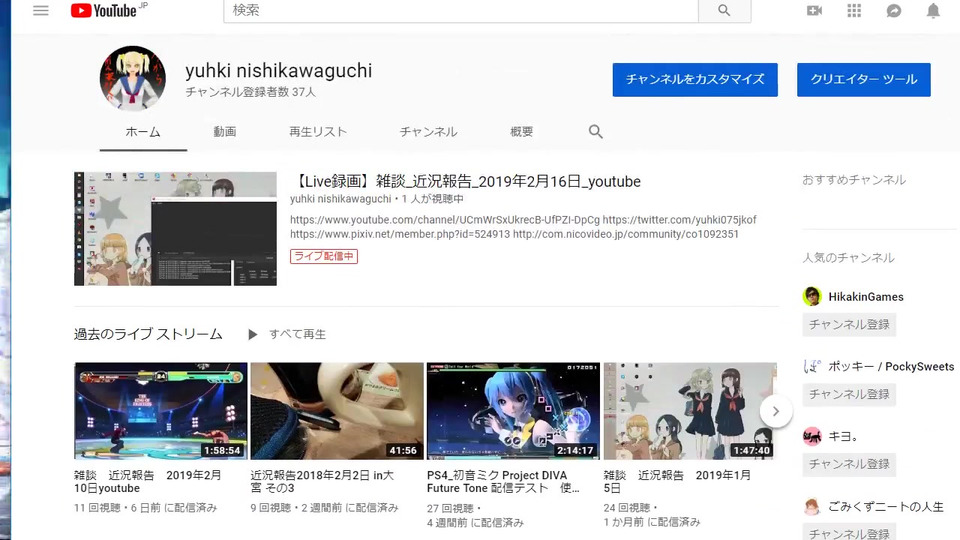Click the play all triangle icon
960x540 pixels.
[x=252, y=334]
